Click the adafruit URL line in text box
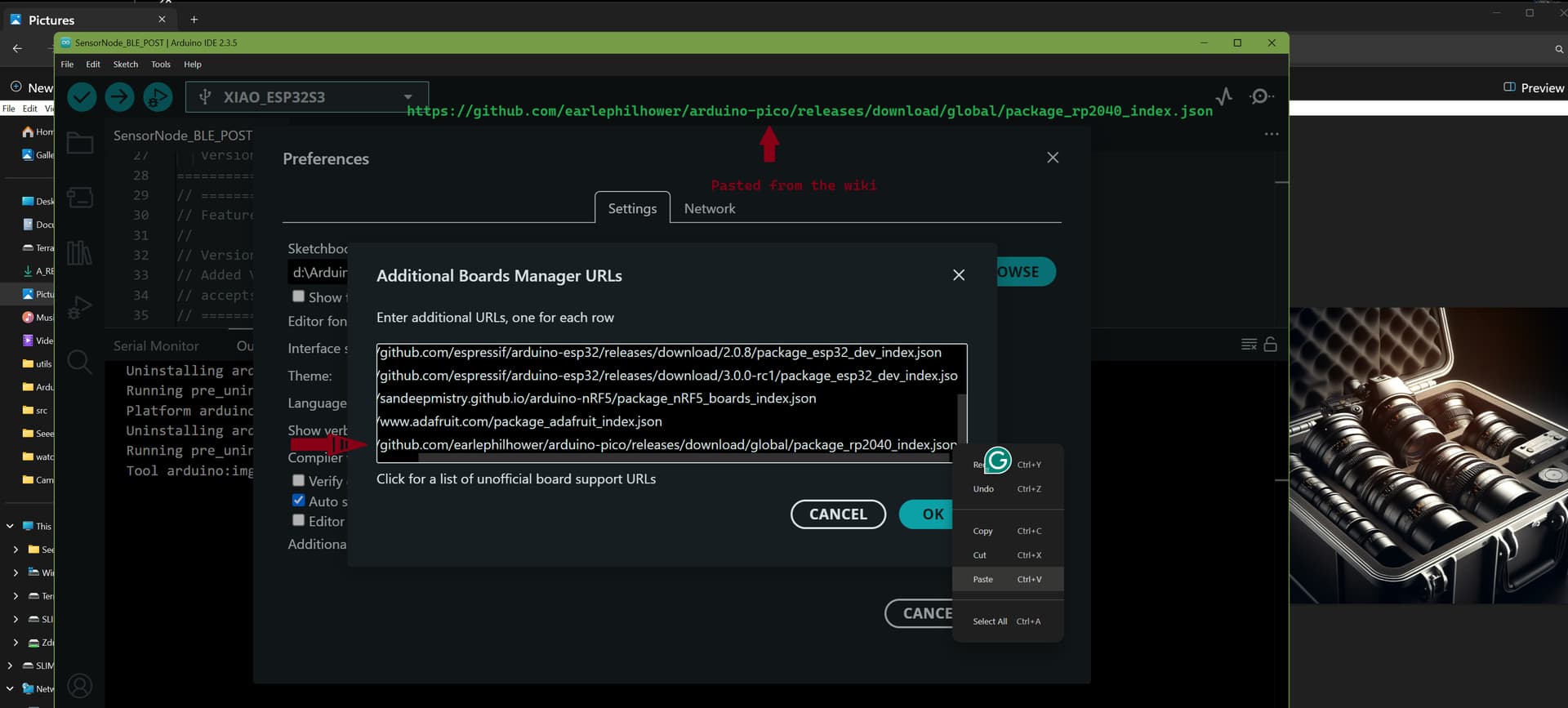The width and height of the screenshot is (1568, 708). [521, 422]
